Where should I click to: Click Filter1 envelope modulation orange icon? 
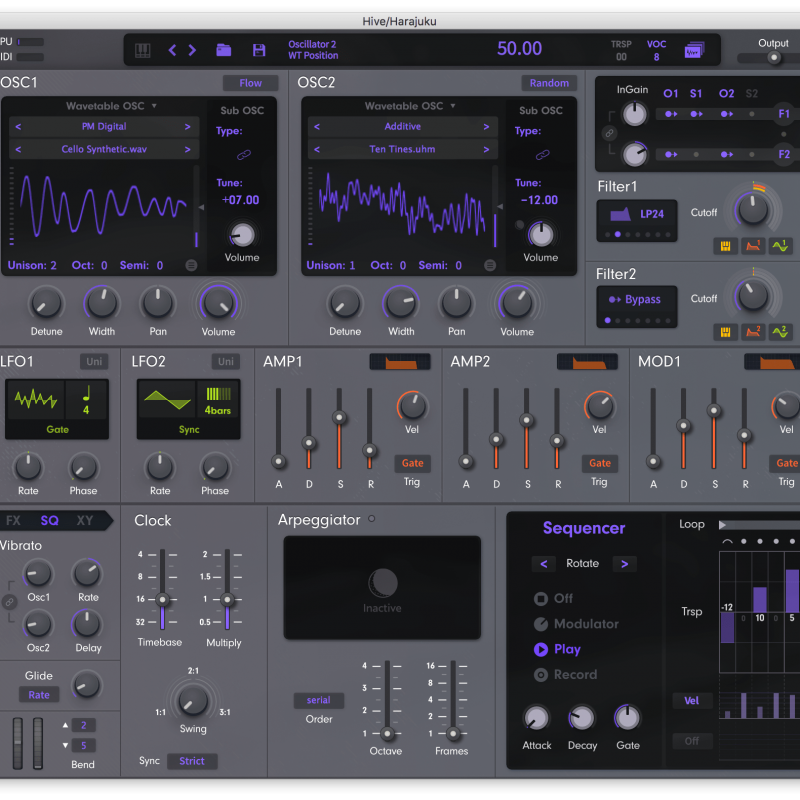coord(753,245)
